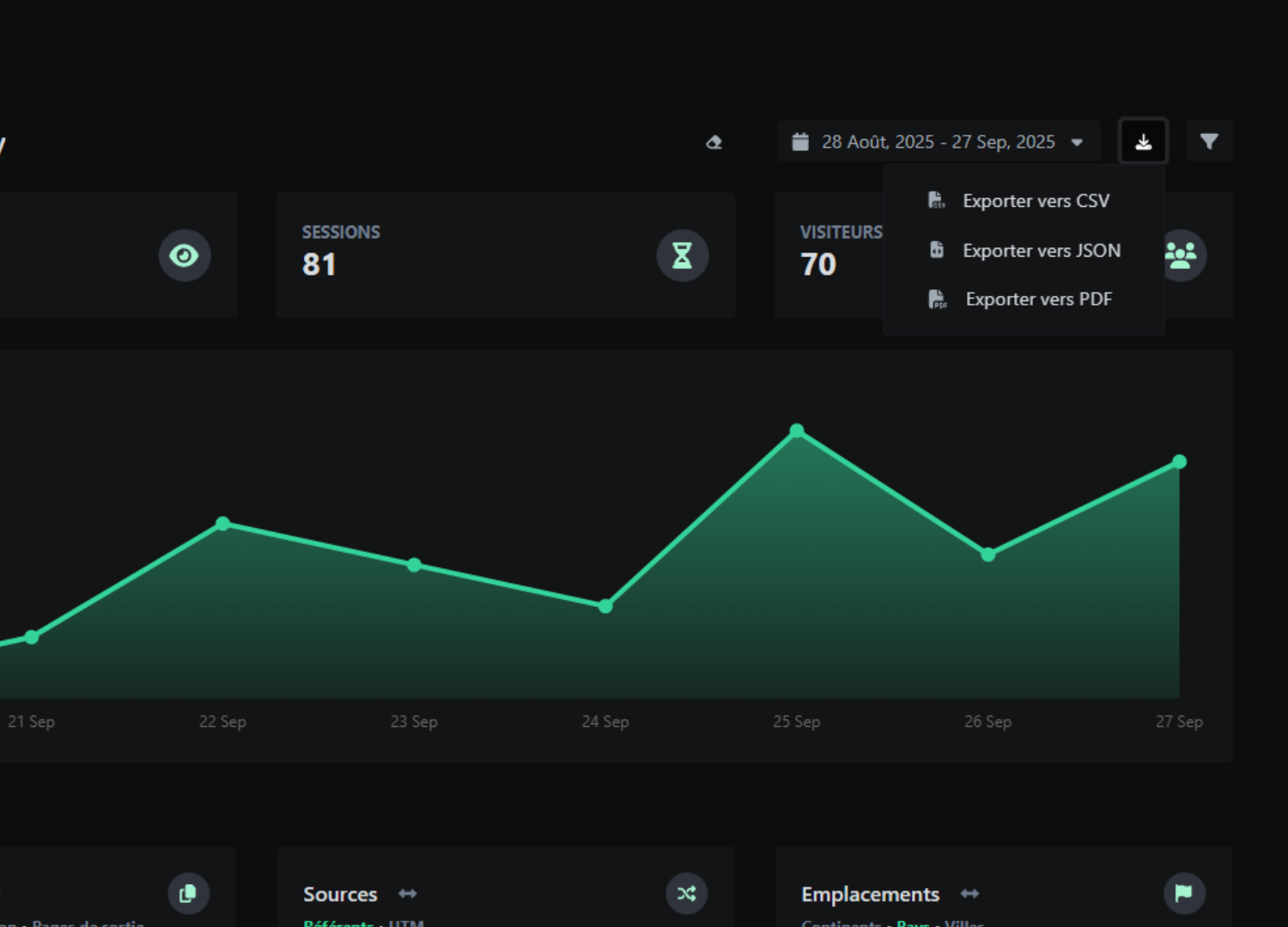Image resolution: width=1288 pixels, height=927 pixels.
Task: Click the 22 Sep chart data point
Action: click(222, 524)
